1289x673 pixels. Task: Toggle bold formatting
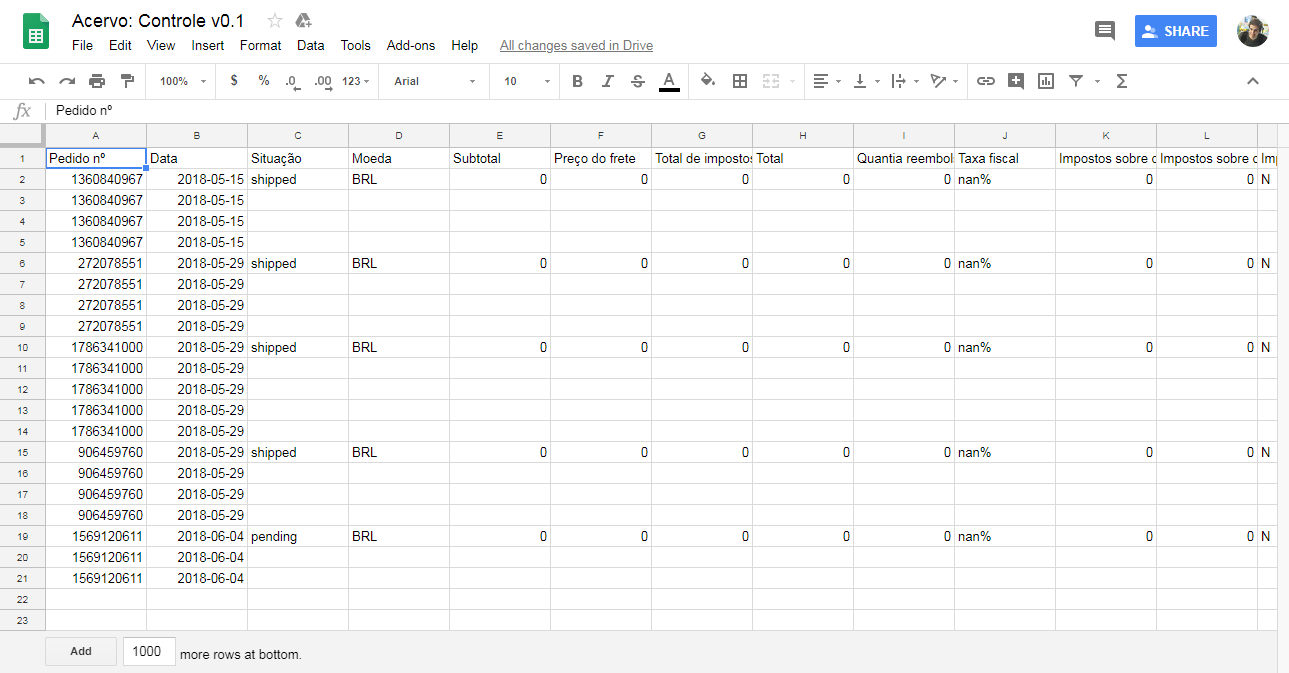click(577, 81)
